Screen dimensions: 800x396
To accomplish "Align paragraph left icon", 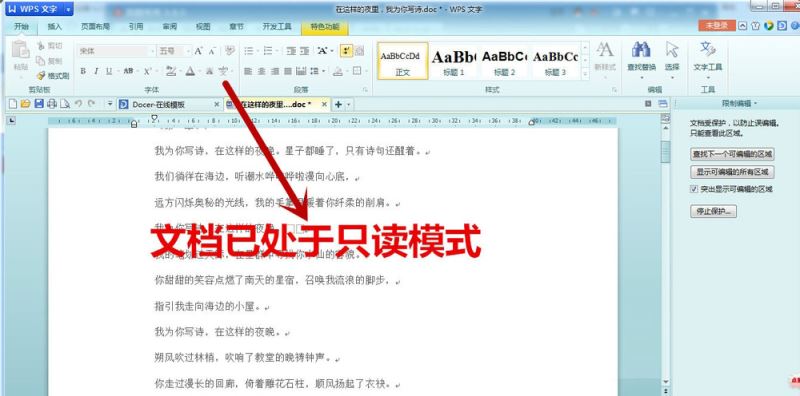I will coord(248,71).
